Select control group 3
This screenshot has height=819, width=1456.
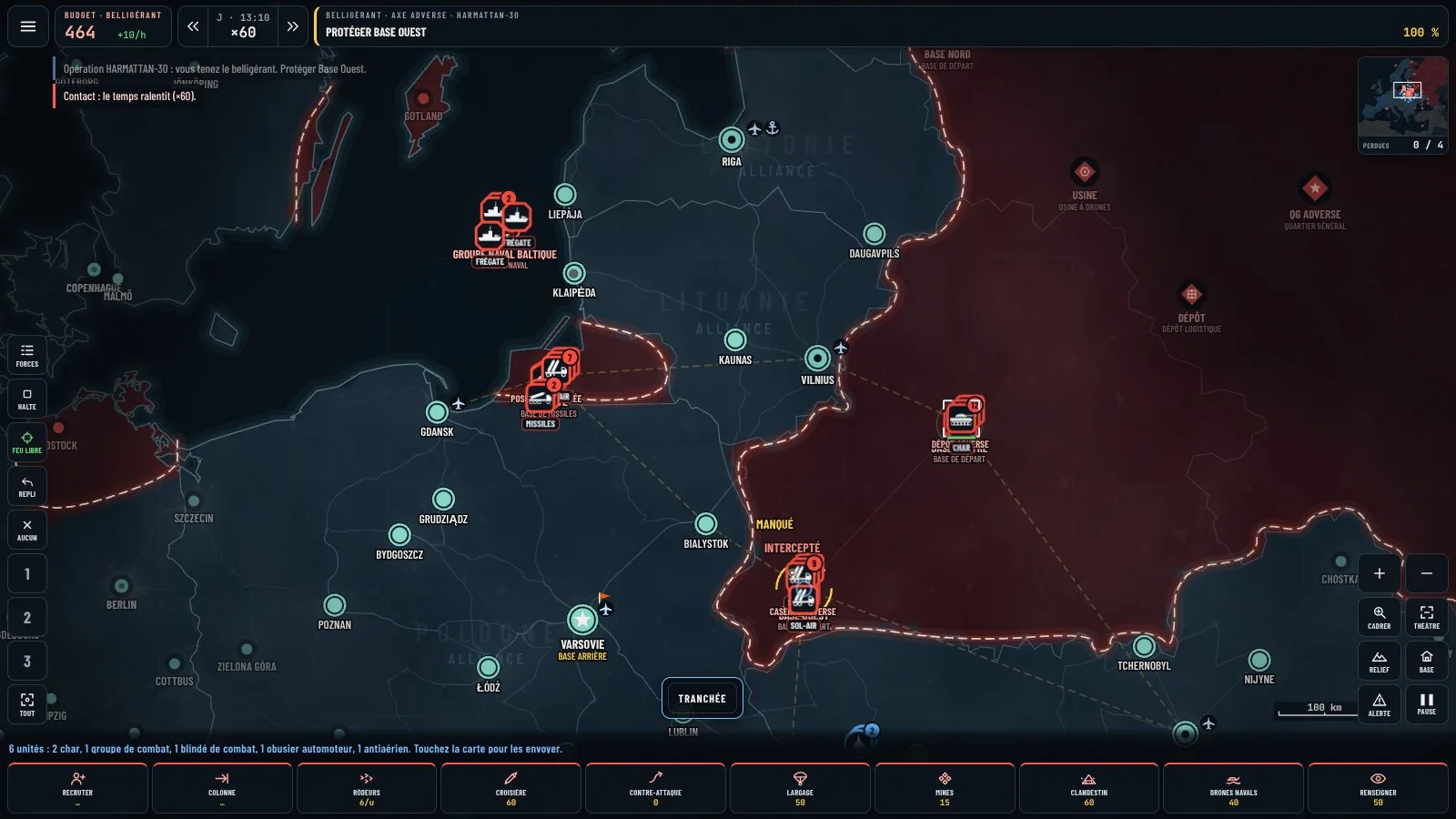[27, 661]
